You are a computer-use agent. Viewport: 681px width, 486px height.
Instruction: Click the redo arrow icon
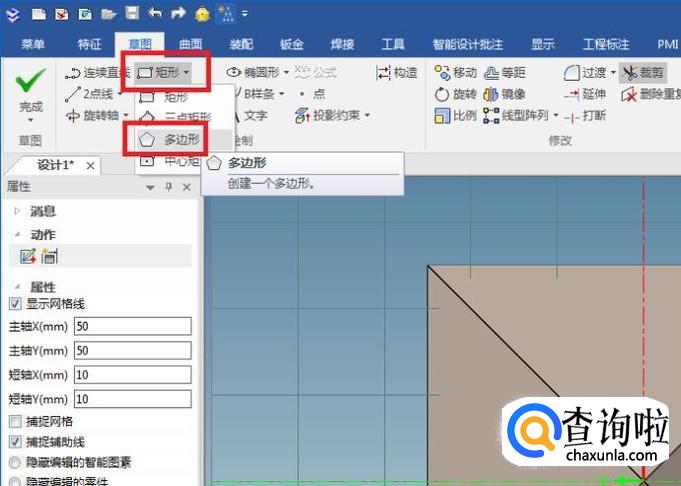pos(178,13)
